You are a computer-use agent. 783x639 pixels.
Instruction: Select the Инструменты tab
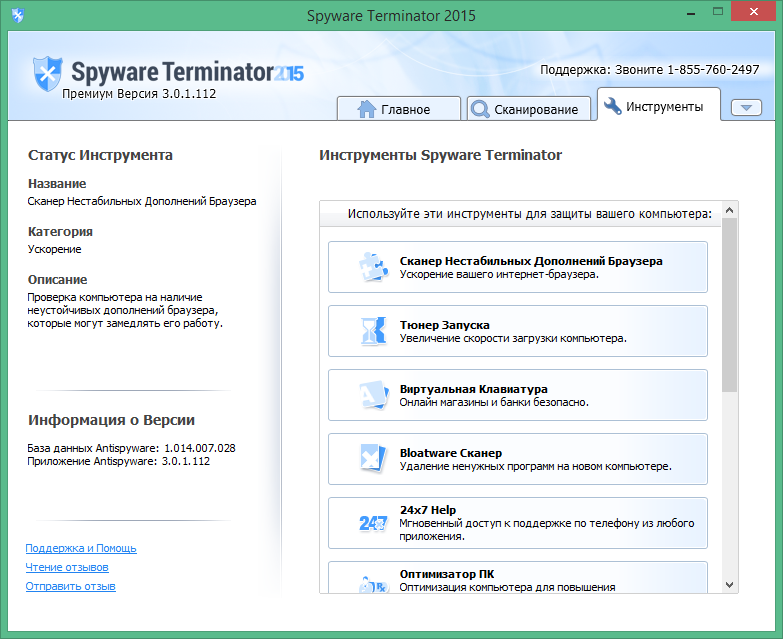(659, 105)
